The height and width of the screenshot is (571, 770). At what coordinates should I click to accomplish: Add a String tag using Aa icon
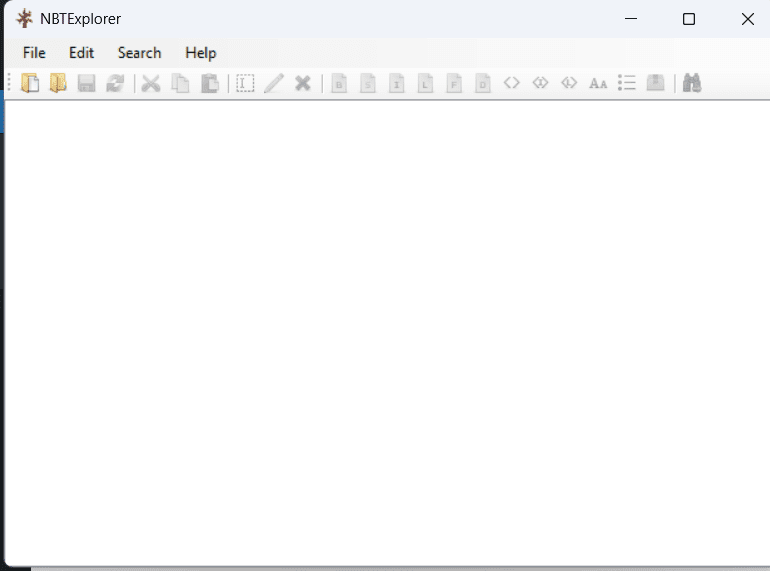(x=598, y=83)
